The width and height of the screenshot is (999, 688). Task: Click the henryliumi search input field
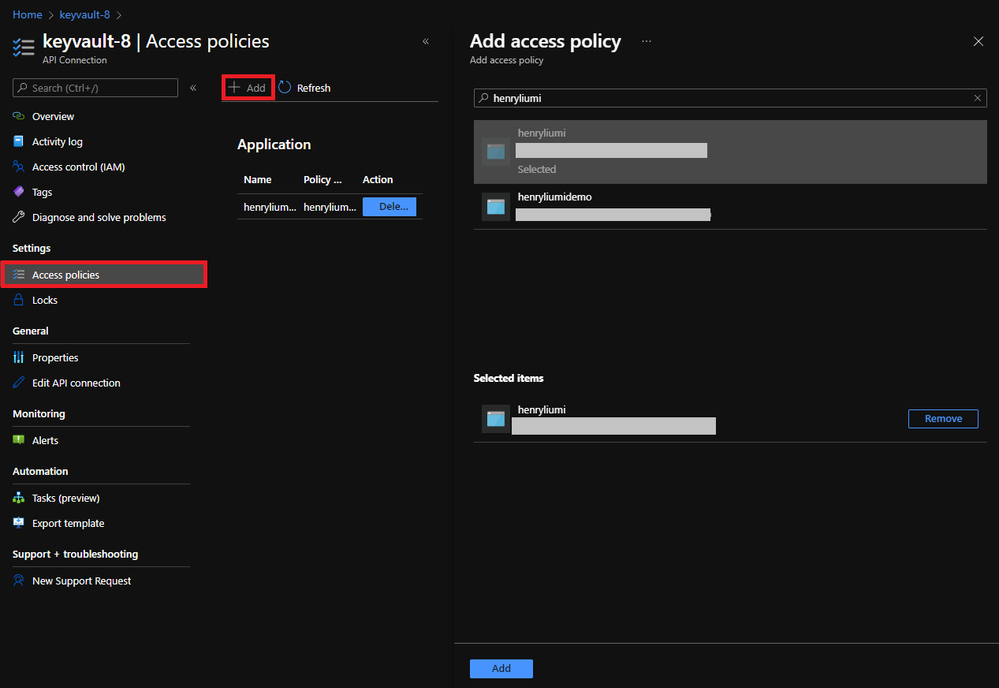tap(730, 98)
